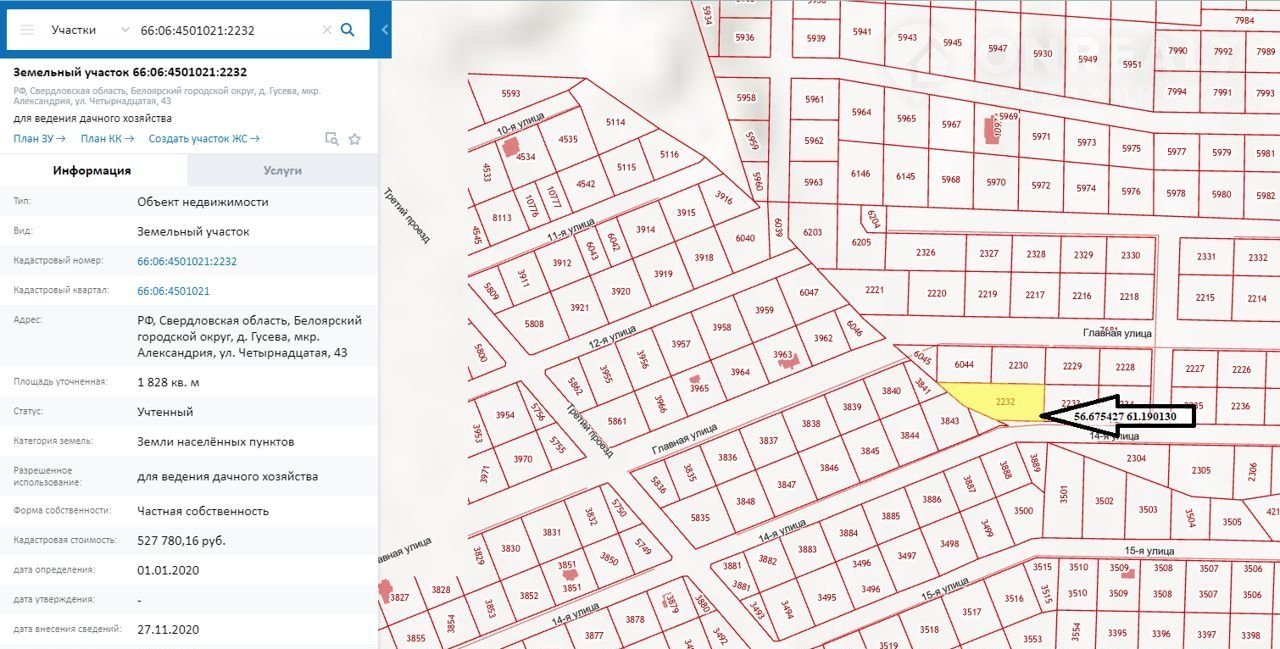Clear the cadastral number search field
Viewport: 1280px width, 649px height.
point(326,30)
